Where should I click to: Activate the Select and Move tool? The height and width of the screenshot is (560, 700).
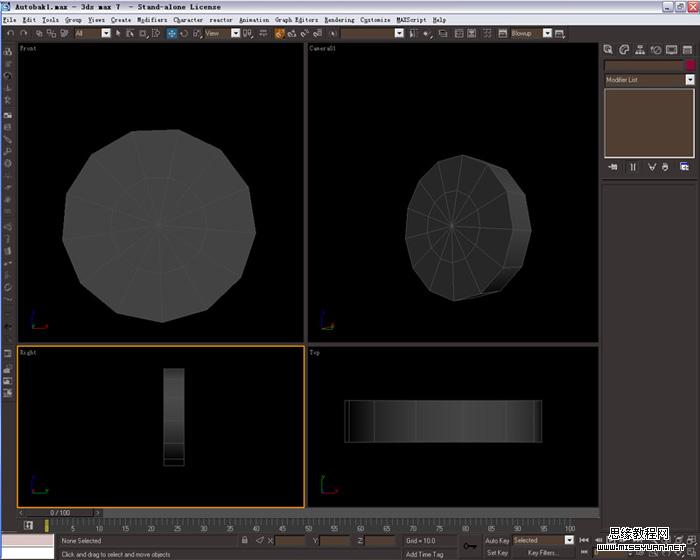pyautogui.click(x=171, y=33)
